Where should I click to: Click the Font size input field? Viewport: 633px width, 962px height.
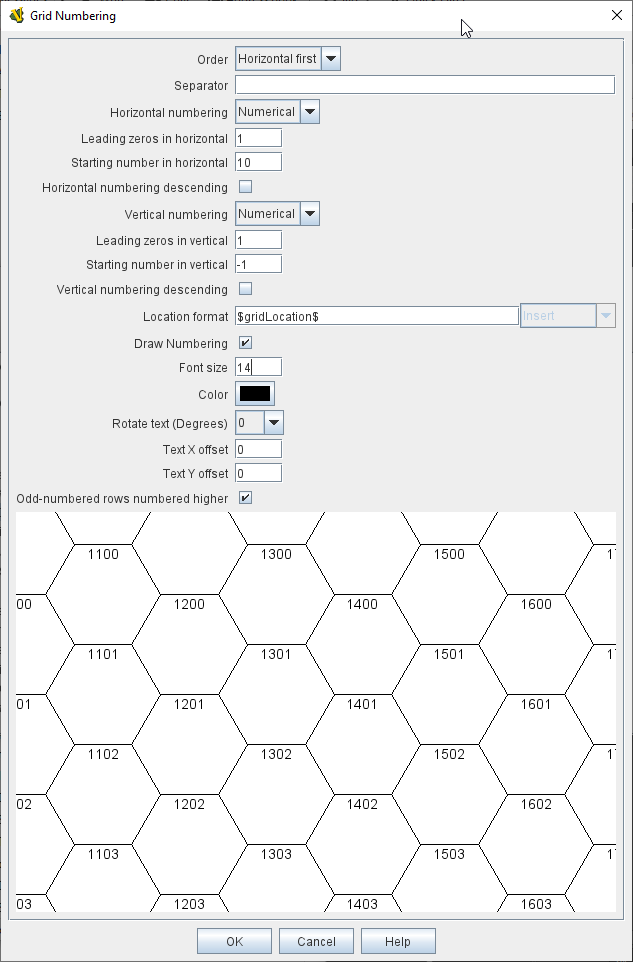(258, 367)
